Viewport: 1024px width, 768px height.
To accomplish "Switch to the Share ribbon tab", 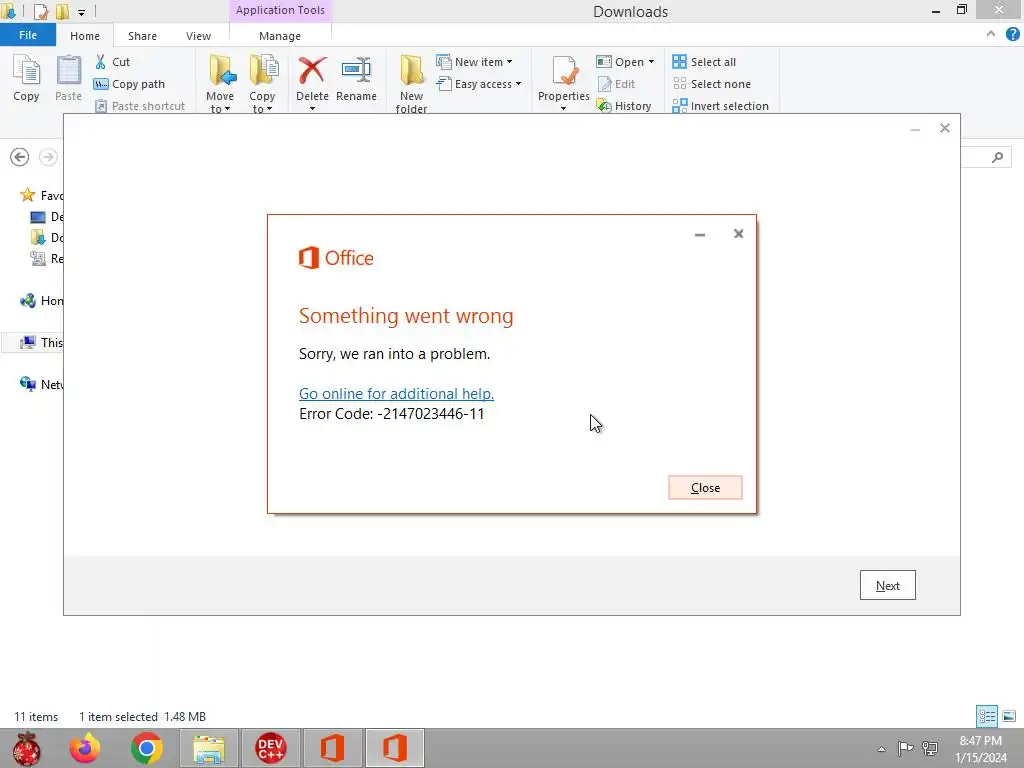I will pyautogui.click(x=142, y=36).
